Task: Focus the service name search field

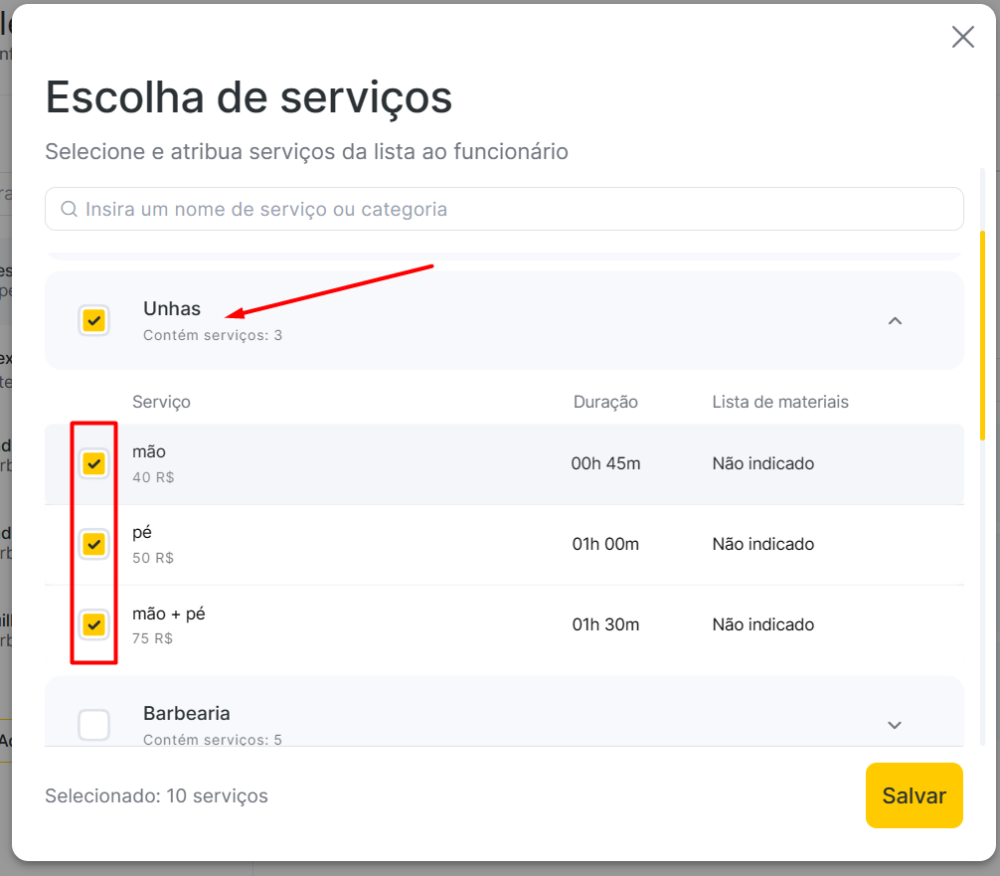Action: point(504,209)
